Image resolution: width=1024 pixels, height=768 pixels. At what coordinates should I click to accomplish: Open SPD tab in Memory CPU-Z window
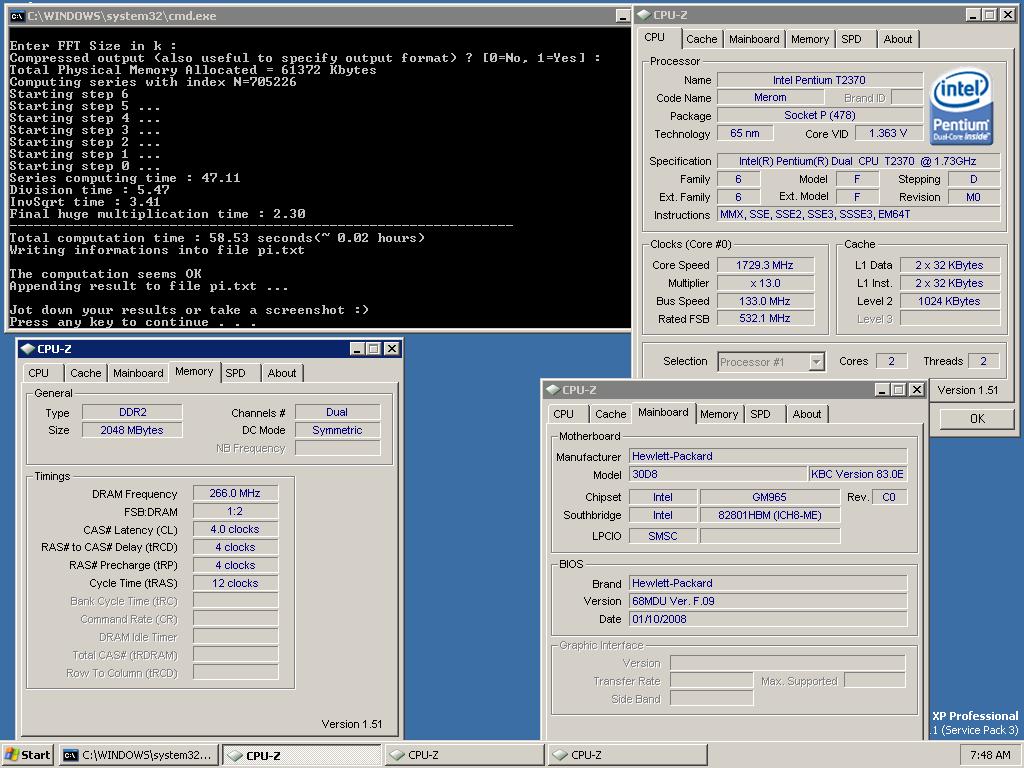pyautogui.click(x=235, y=373)
